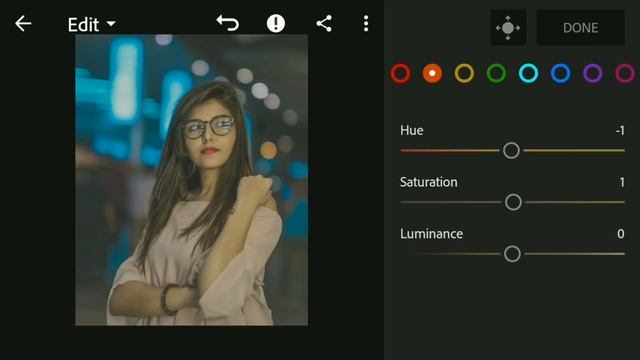Click the Luminance value 0

(621, 234)
